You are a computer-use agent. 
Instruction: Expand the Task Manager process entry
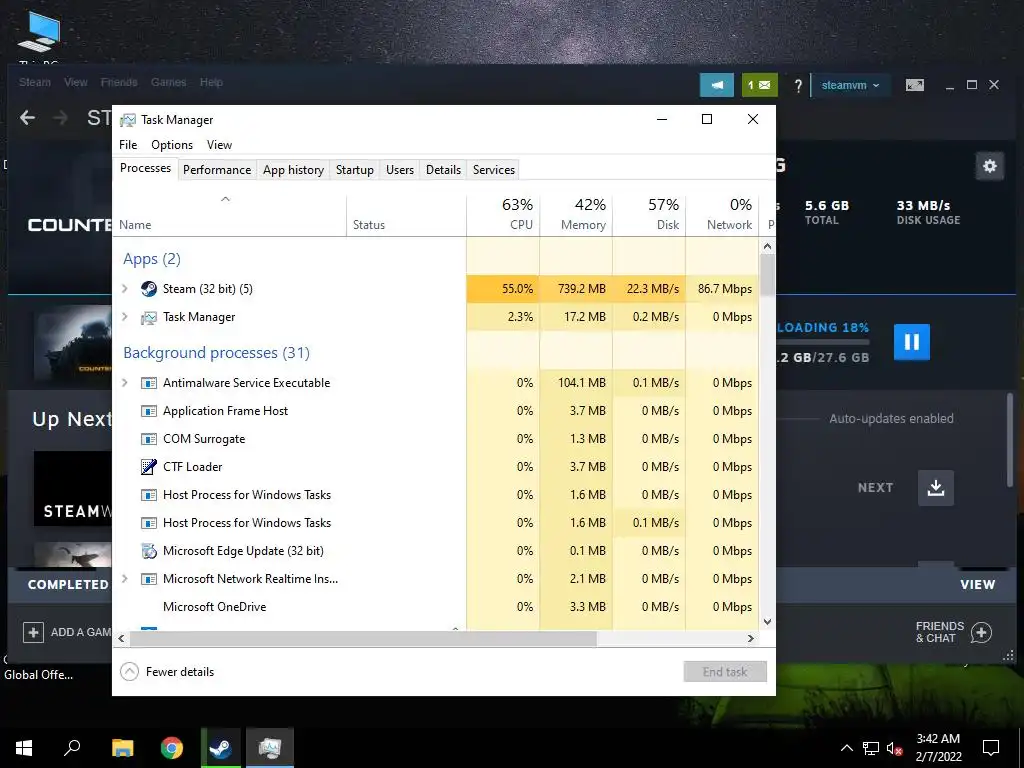125,317
